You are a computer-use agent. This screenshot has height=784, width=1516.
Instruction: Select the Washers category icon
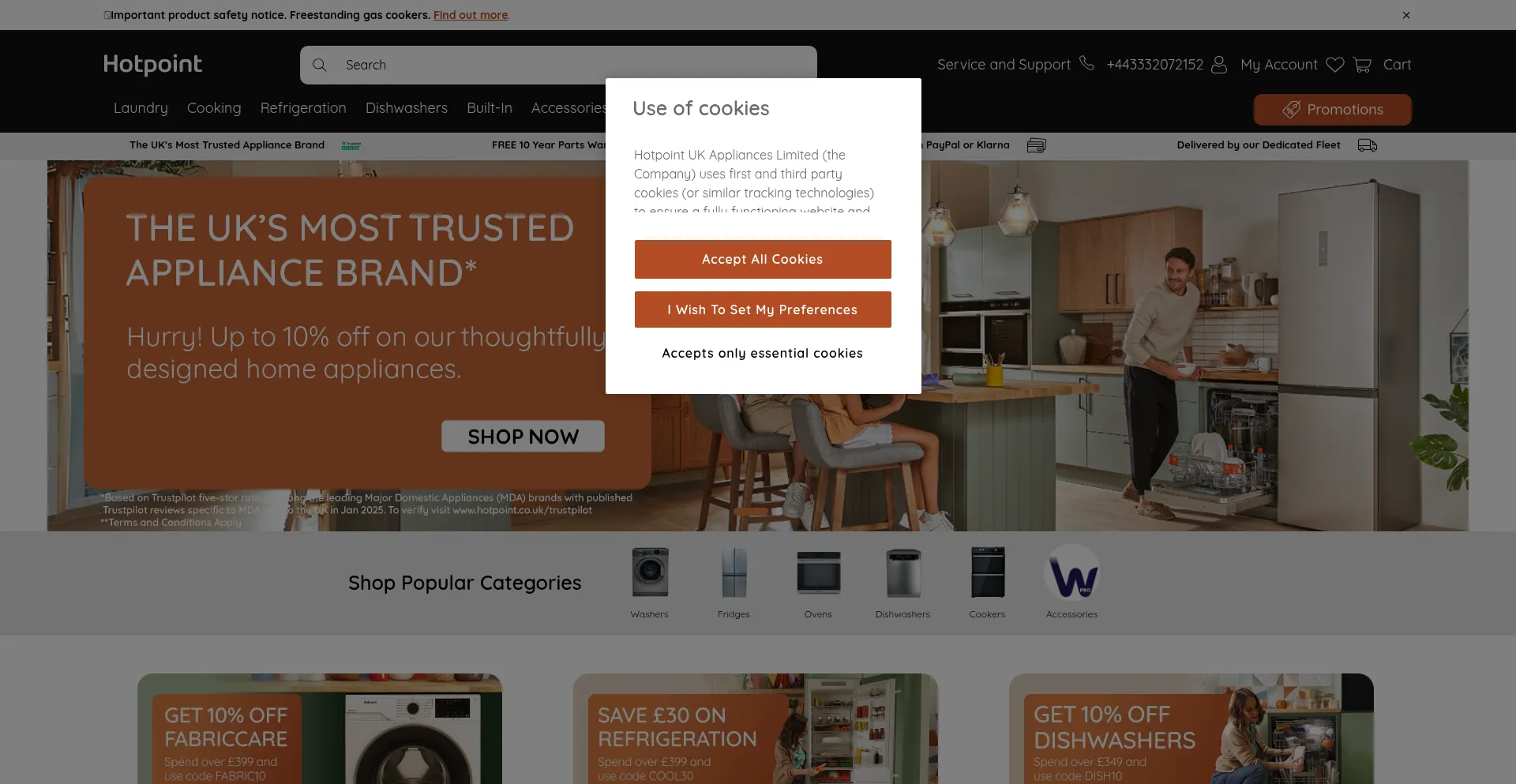(650, 572)
